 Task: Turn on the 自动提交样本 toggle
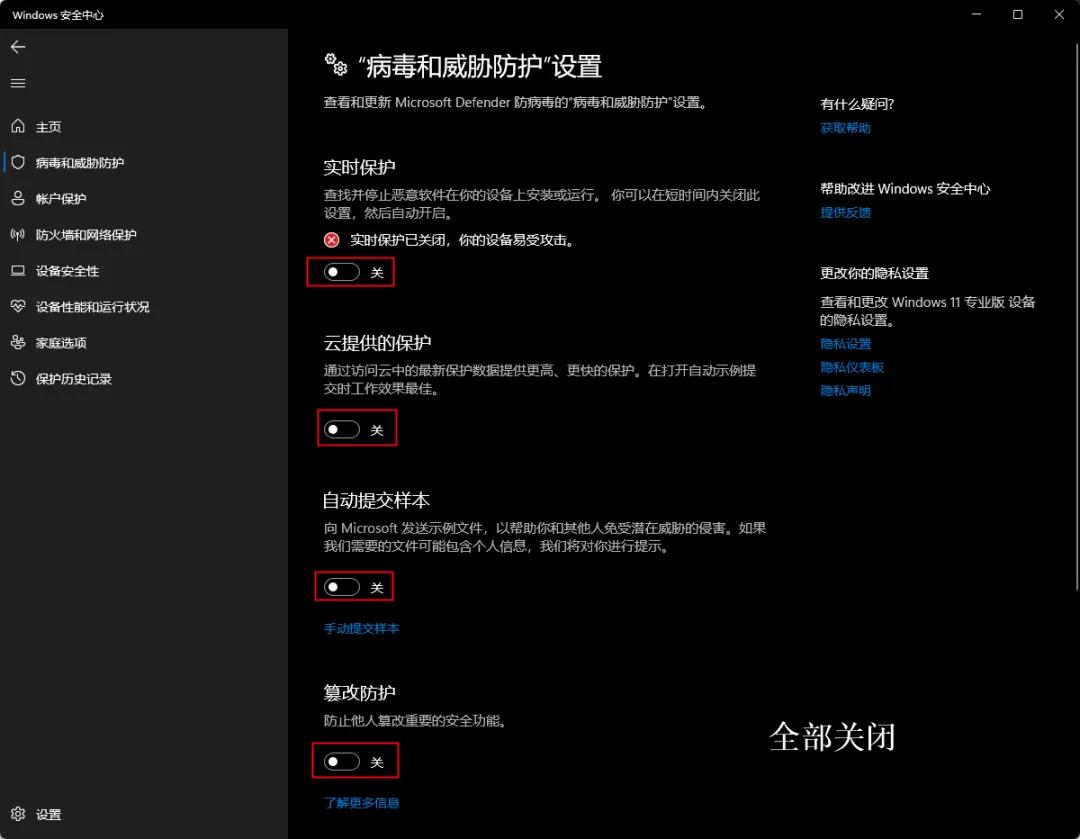pyautogui.click(x=342, y=587)
